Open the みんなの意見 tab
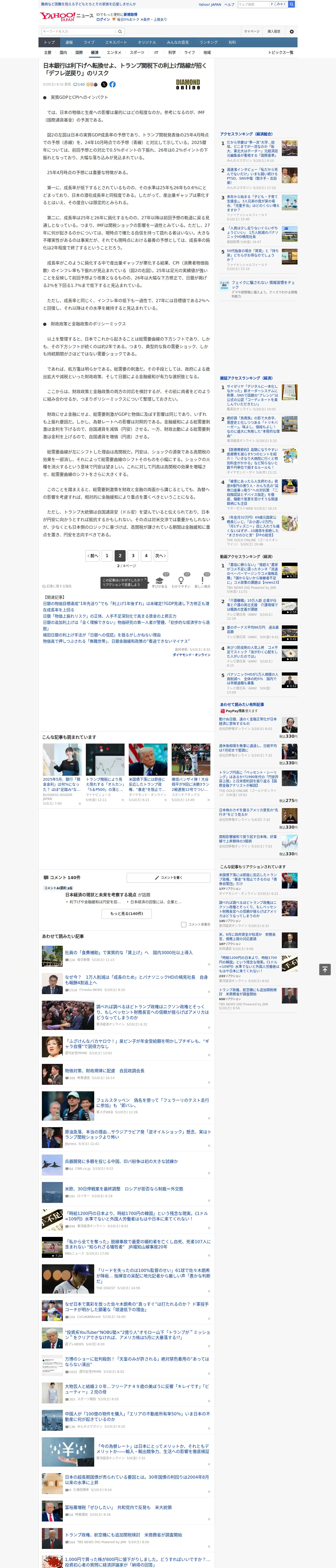Viewport: 336px width, 1568px height. coord(177,43)
